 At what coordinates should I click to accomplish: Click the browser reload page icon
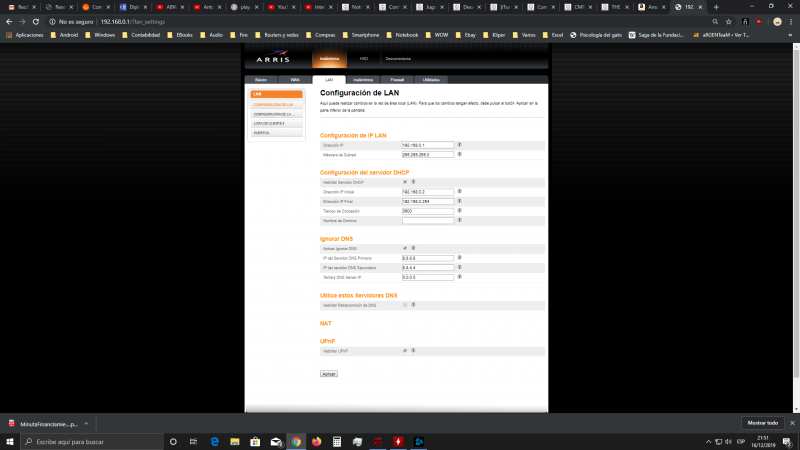coord(37,21)
